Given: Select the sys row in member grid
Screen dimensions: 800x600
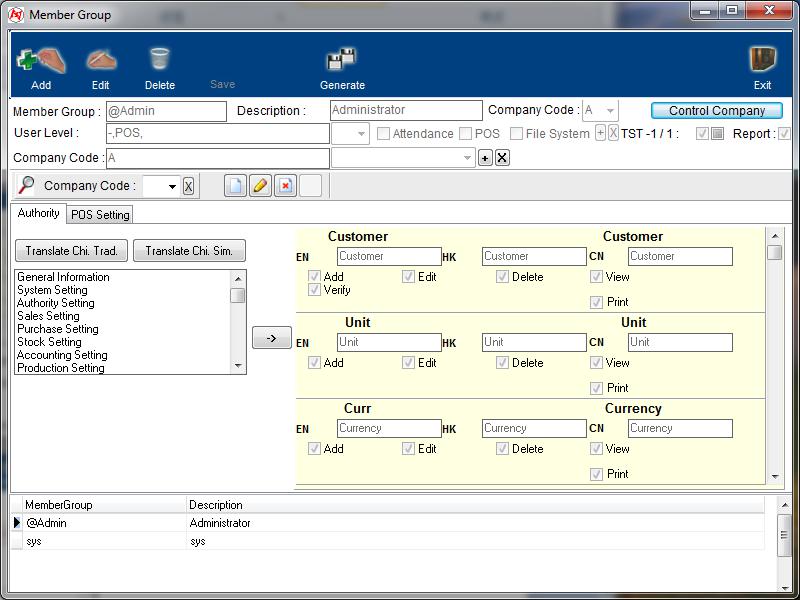Looking at the screenshot, I should (388, 541).
